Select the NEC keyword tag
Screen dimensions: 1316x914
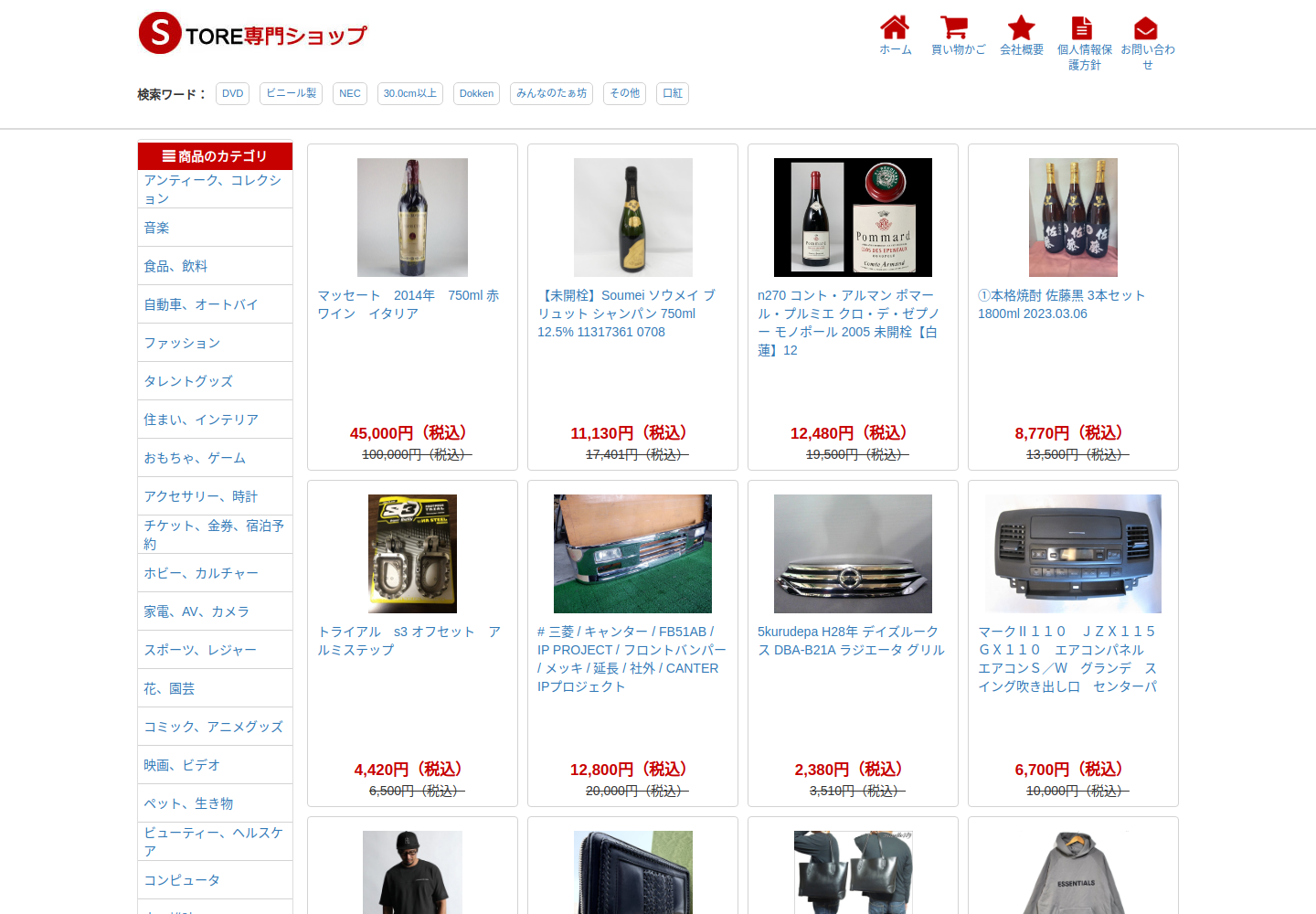pos(350,93)
